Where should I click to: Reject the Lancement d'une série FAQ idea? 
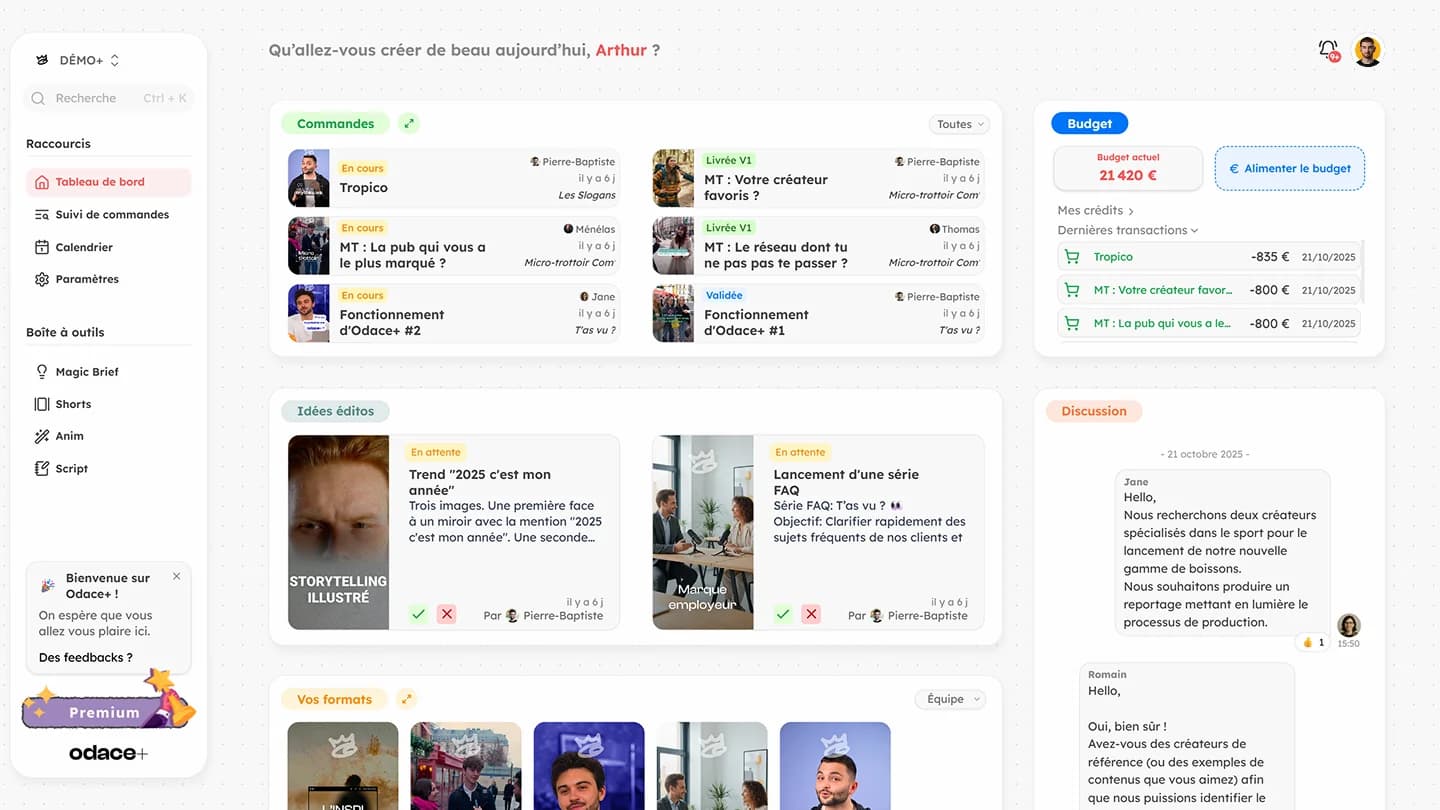811,614
